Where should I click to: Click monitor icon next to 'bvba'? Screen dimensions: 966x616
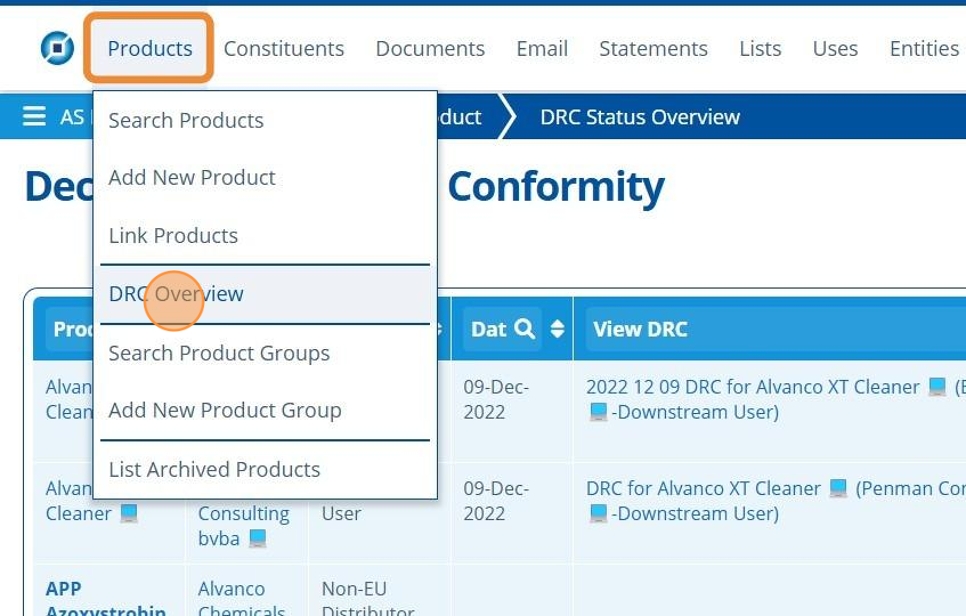257,538
